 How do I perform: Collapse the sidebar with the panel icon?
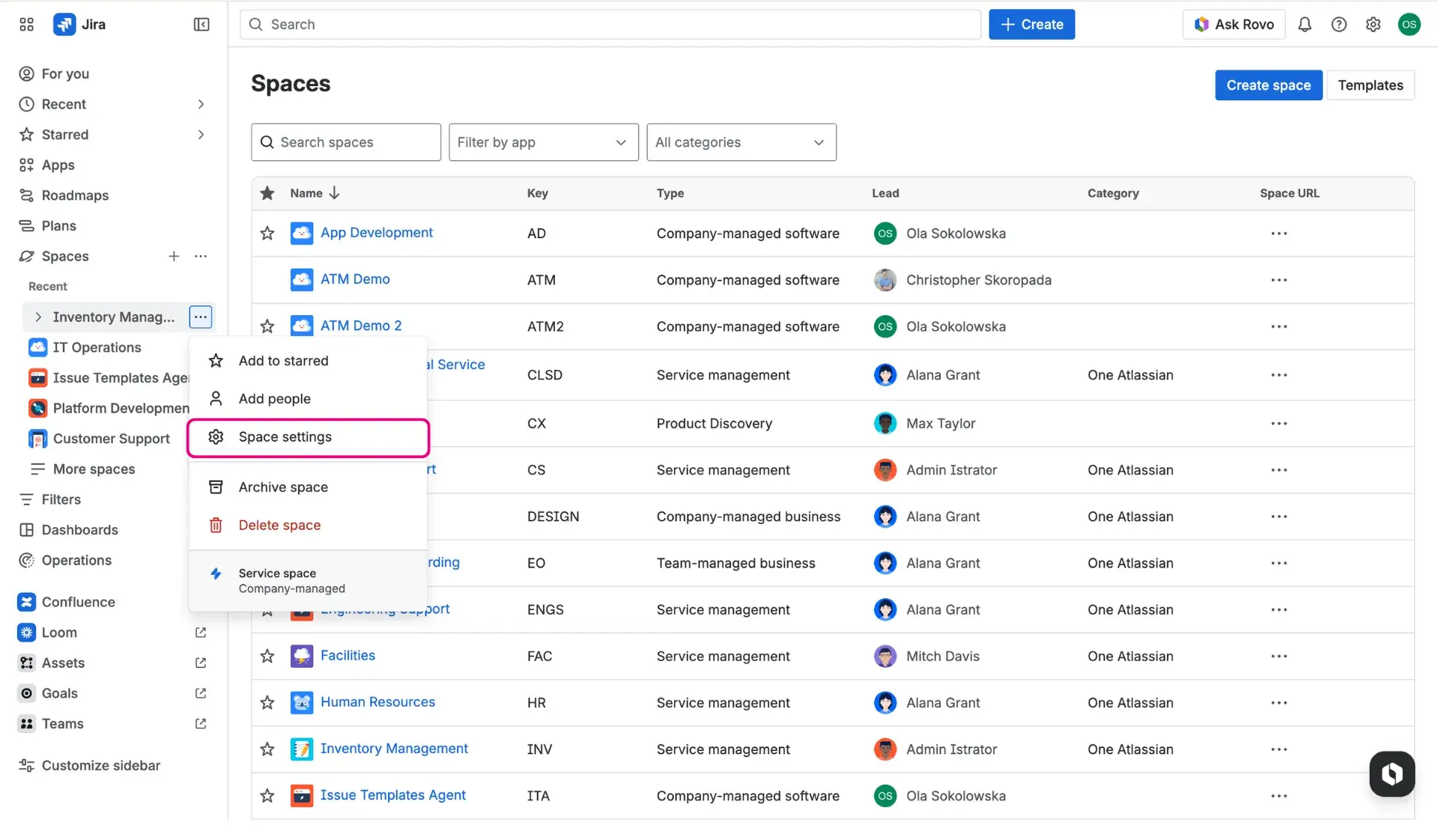201,25
